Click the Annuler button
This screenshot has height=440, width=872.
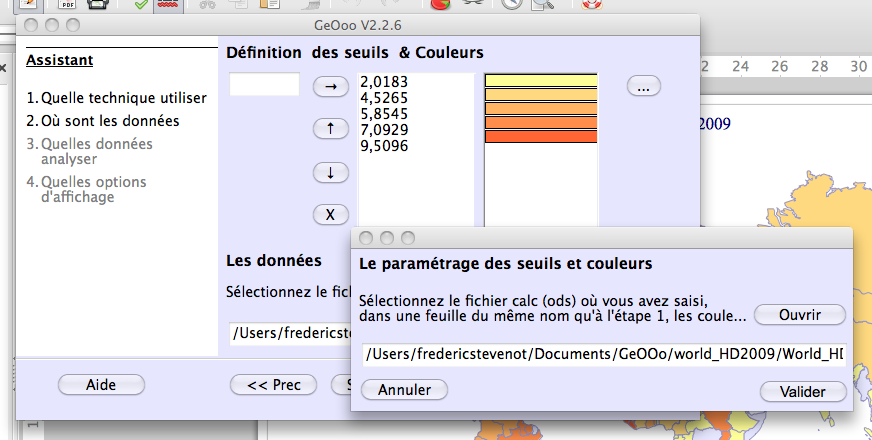pos(404,389)
